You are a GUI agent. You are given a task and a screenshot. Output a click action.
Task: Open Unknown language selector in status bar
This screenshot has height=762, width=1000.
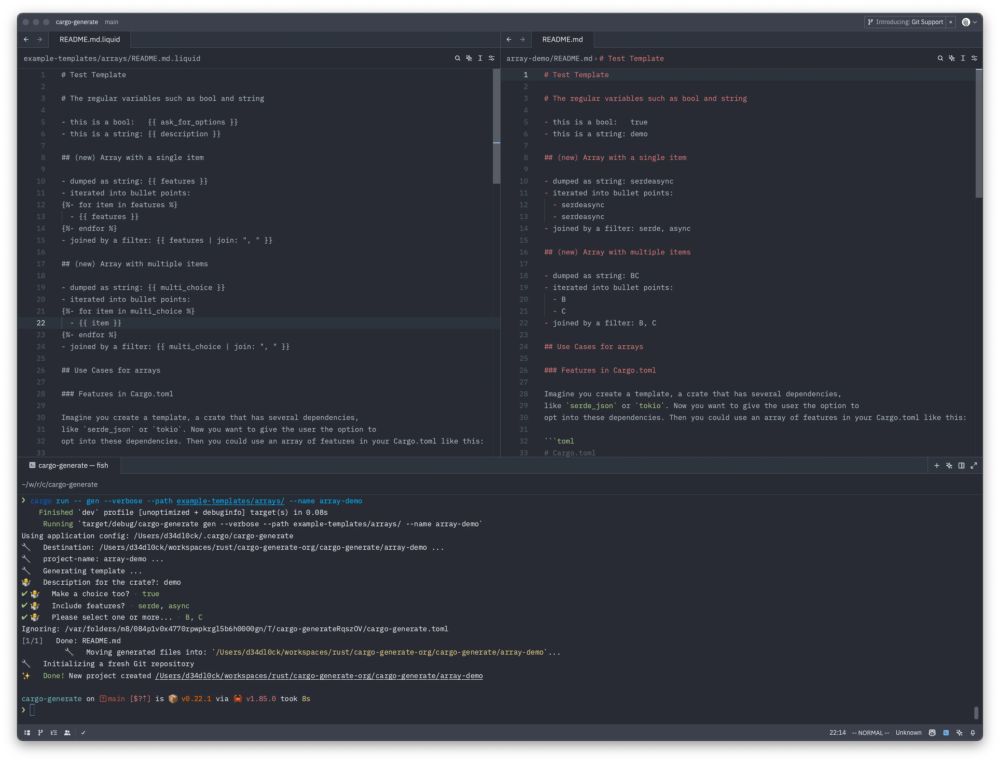[x=908, y=733]
